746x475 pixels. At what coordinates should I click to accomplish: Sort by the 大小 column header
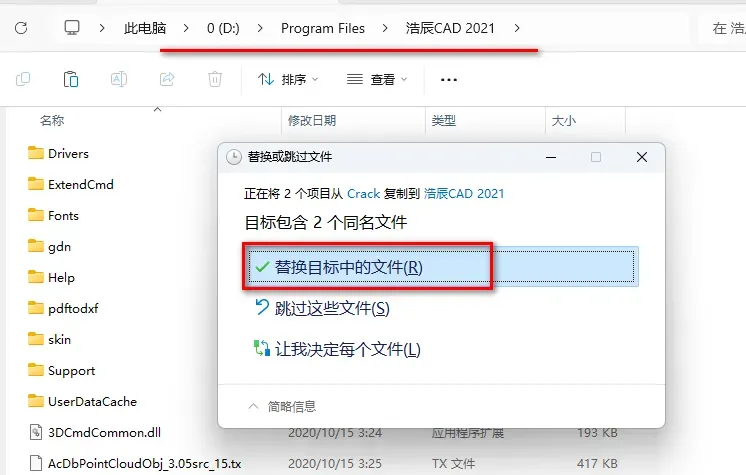pyautogui.click(x=564, y=120)
